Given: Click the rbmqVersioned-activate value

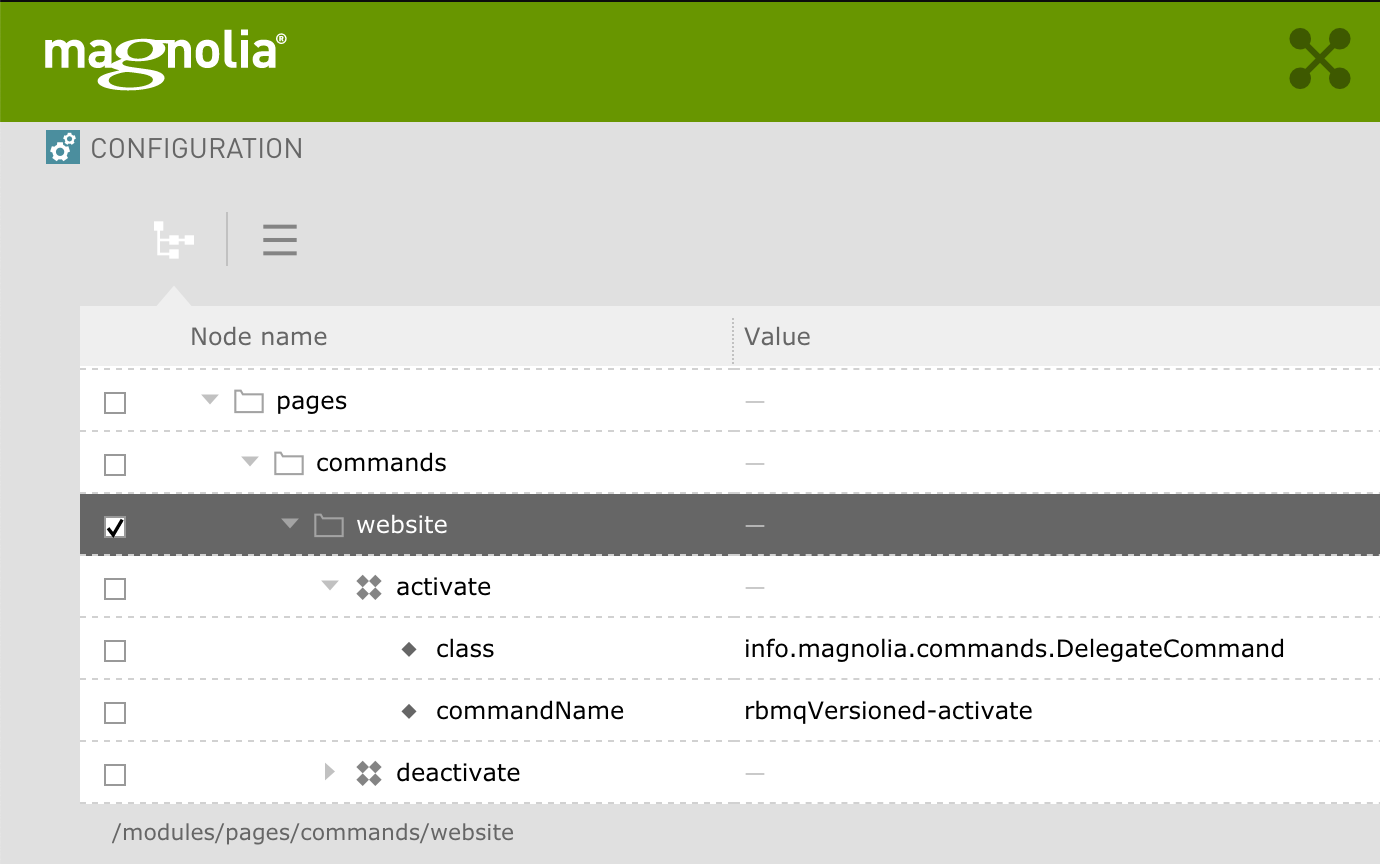Looking at the screenshot, I should [888, 712].
